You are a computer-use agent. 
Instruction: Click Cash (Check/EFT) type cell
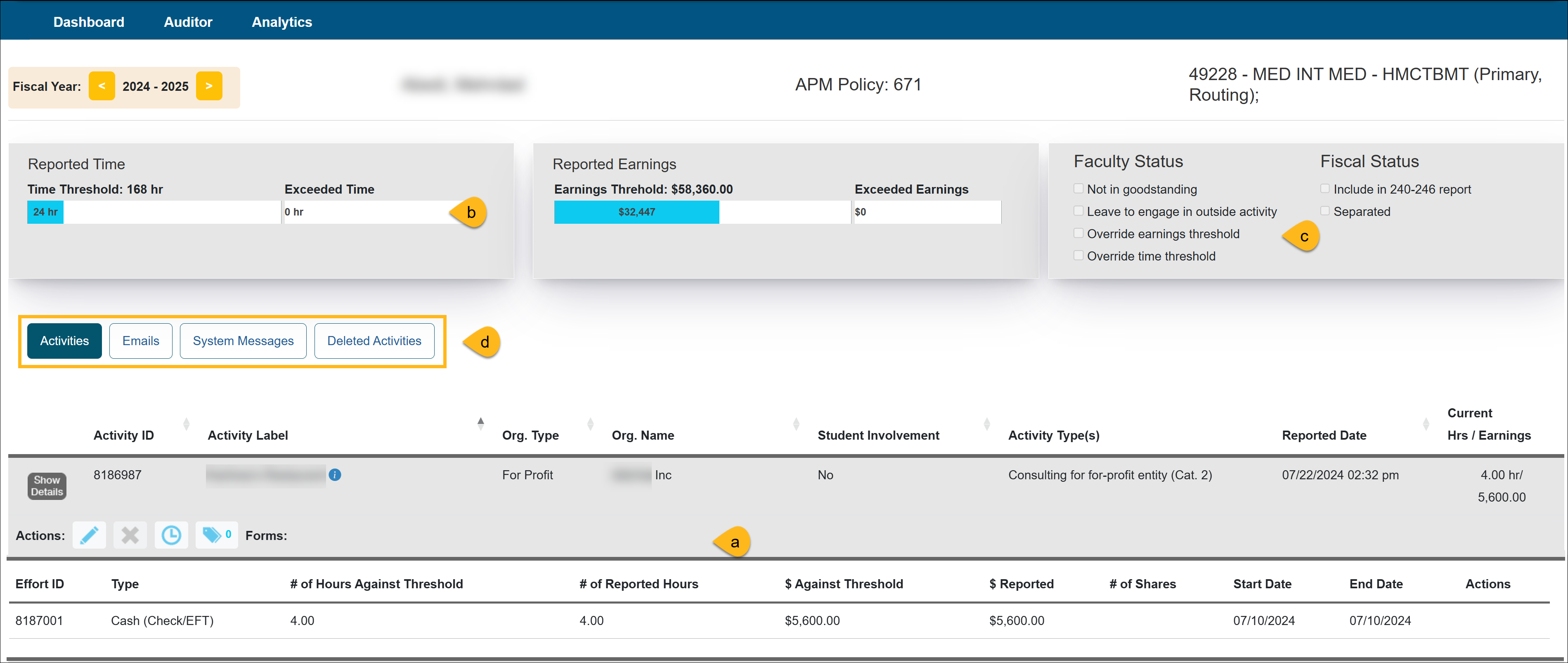click(162, 620)
